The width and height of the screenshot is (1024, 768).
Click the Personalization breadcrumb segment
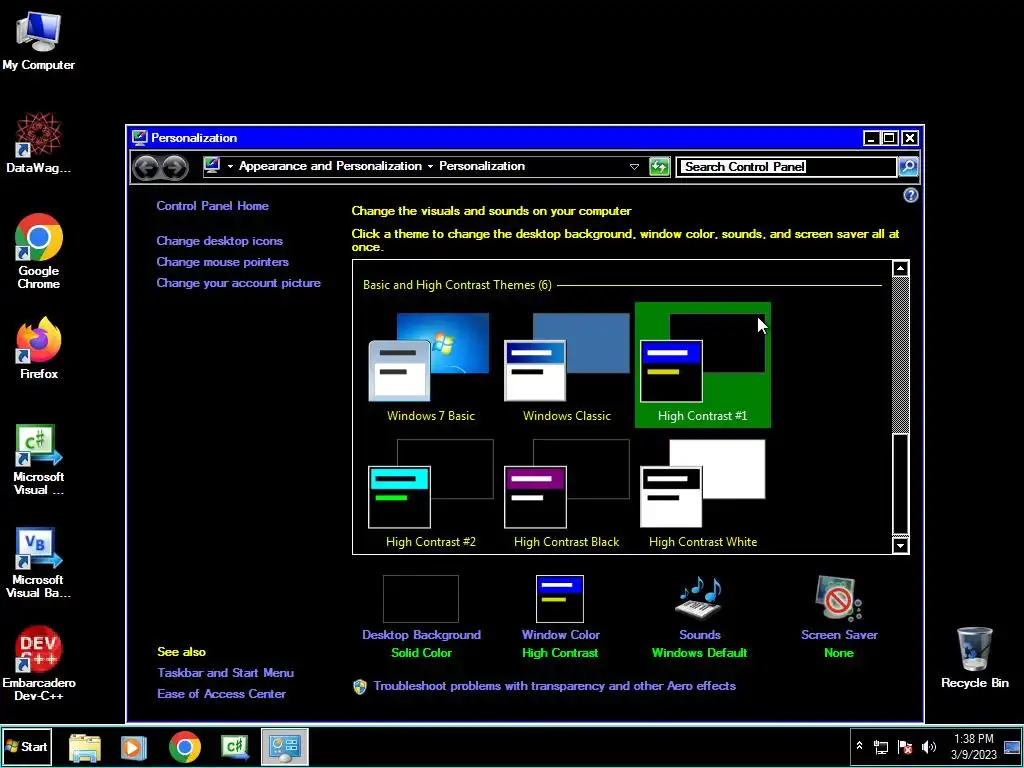tap(482, 166)
